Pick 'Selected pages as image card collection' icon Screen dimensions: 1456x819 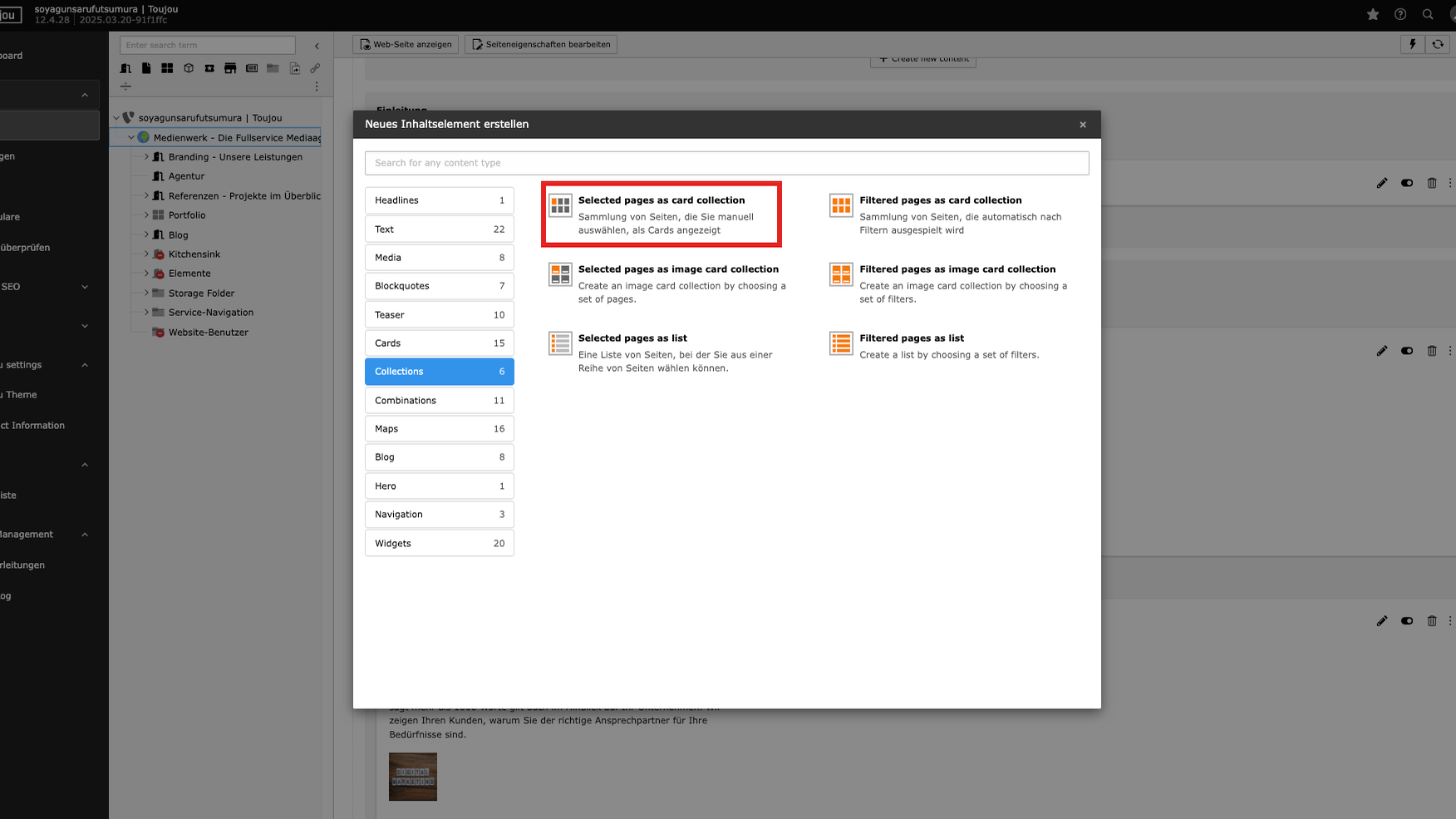[560, 274]
